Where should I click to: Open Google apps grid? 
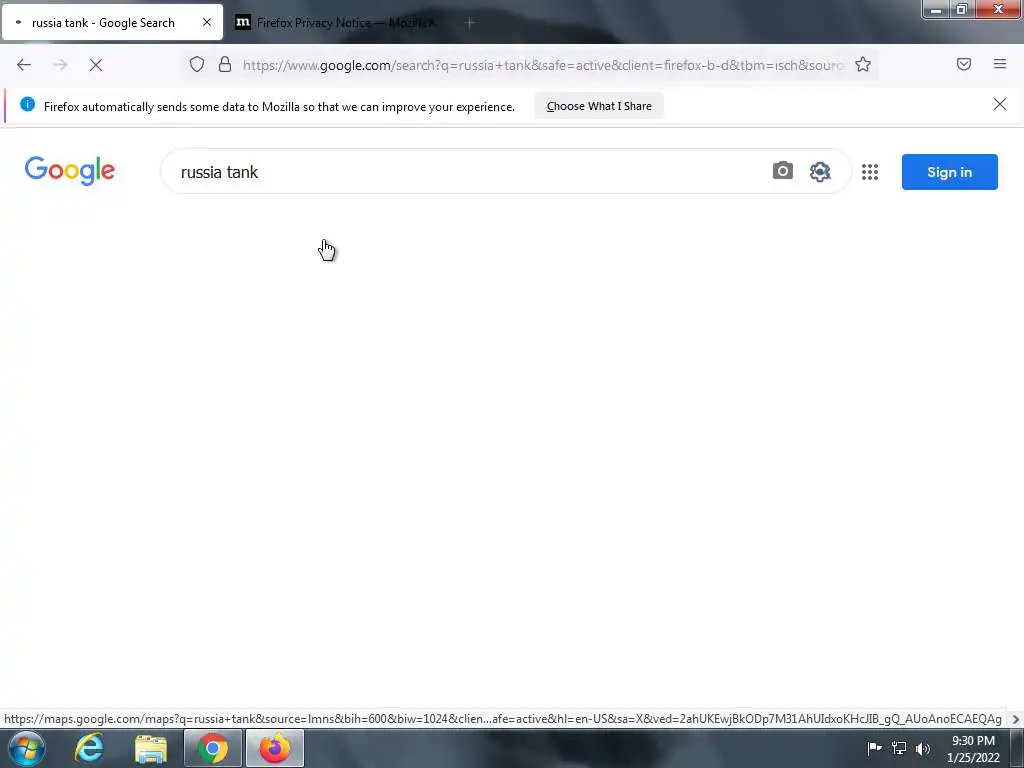pyautogui.click(x=869, y=172)
